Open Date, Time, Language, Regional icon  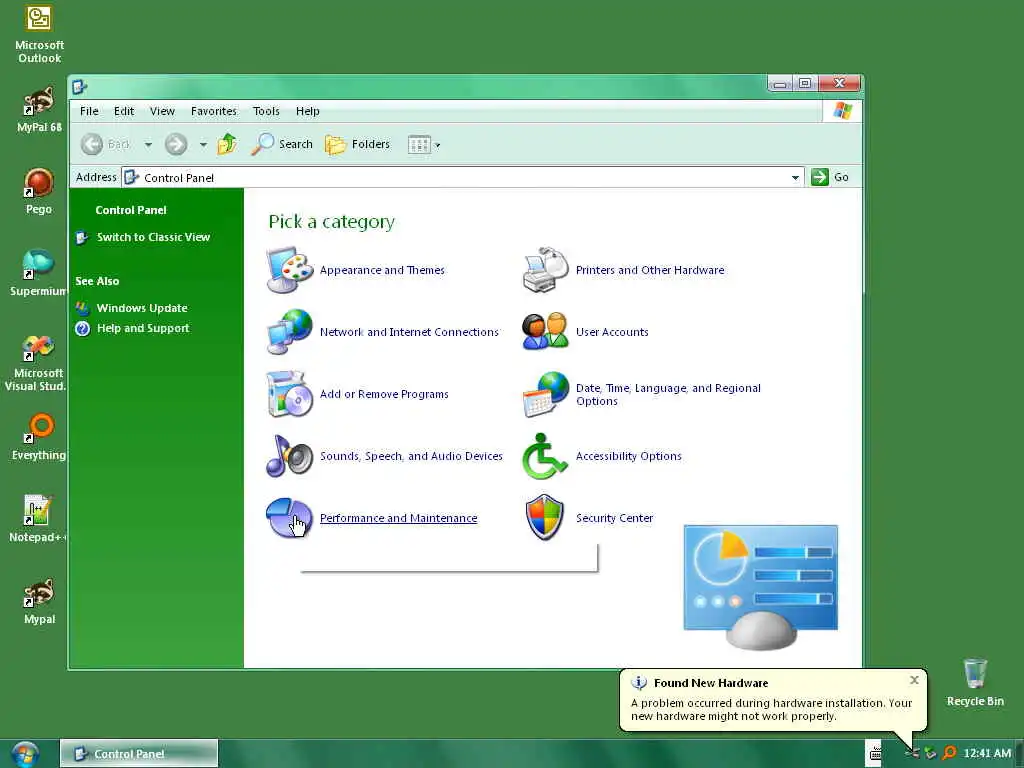[x=546, y=394]
